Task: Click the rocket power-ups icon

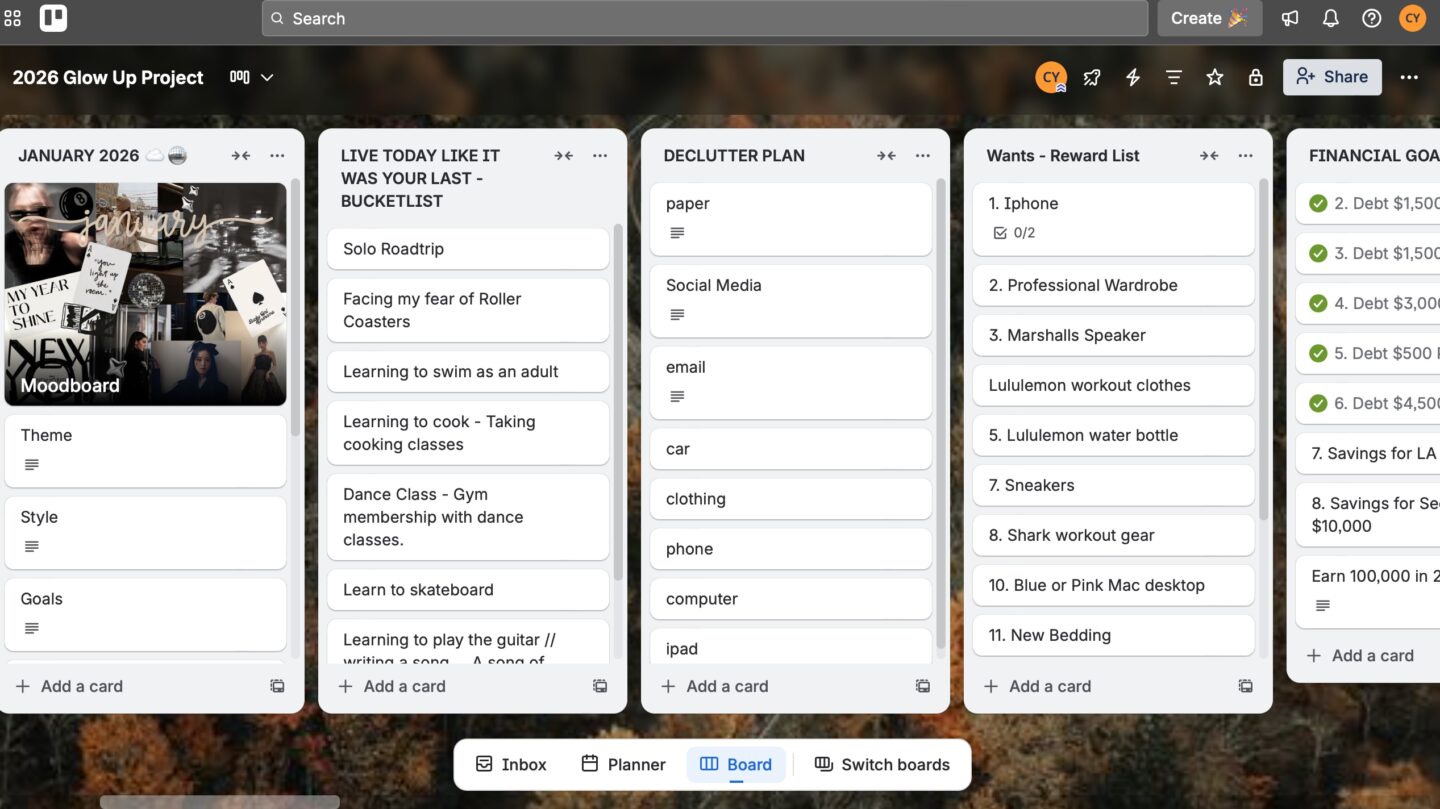Action: coord(1092,77)
